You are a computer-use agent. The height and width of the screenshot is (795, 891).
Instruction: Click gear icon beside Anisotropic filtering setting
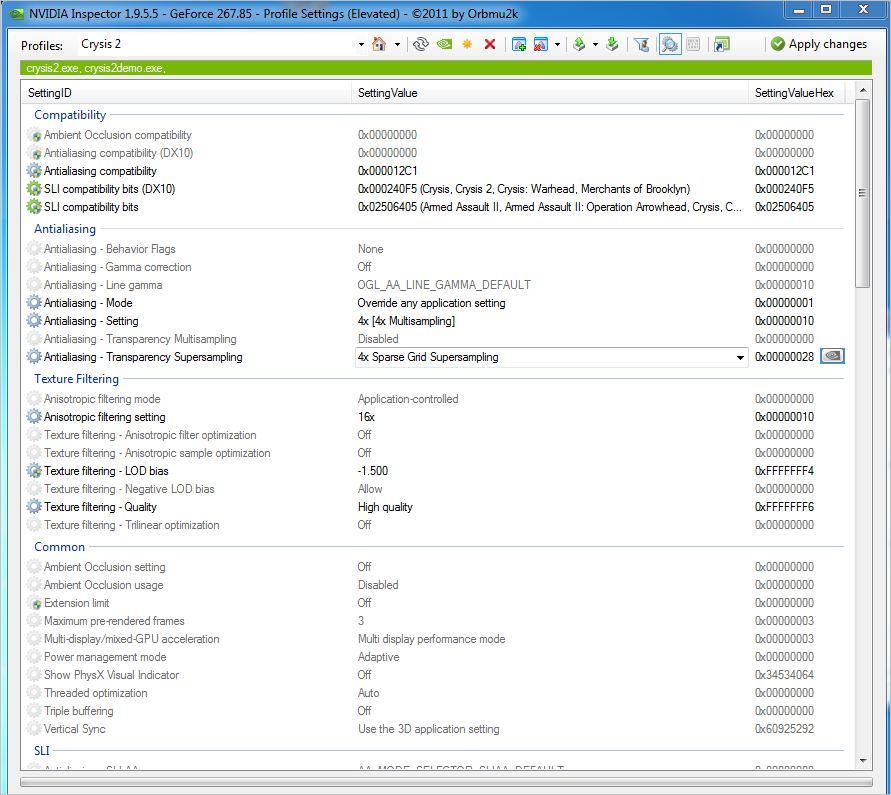coord(34,417)
